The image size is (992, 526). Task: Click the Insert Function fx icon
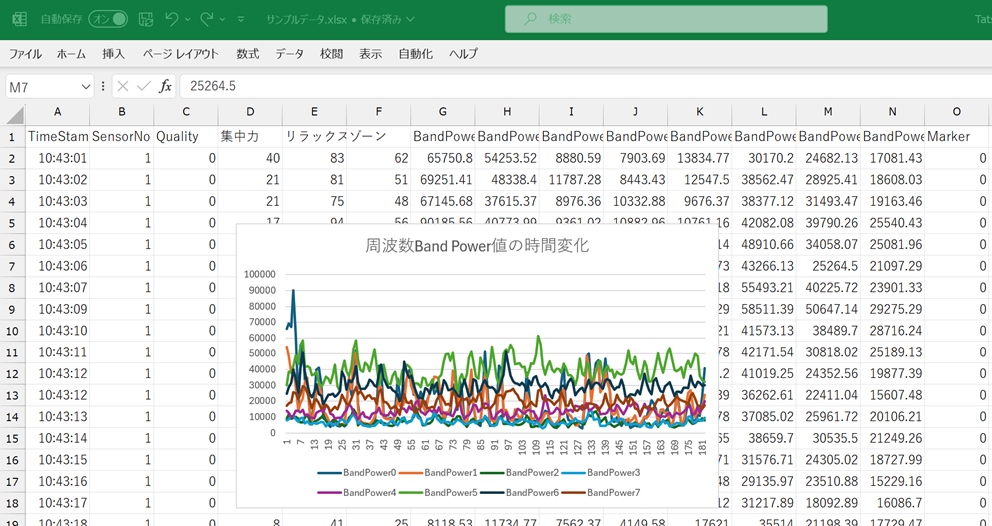166,87
